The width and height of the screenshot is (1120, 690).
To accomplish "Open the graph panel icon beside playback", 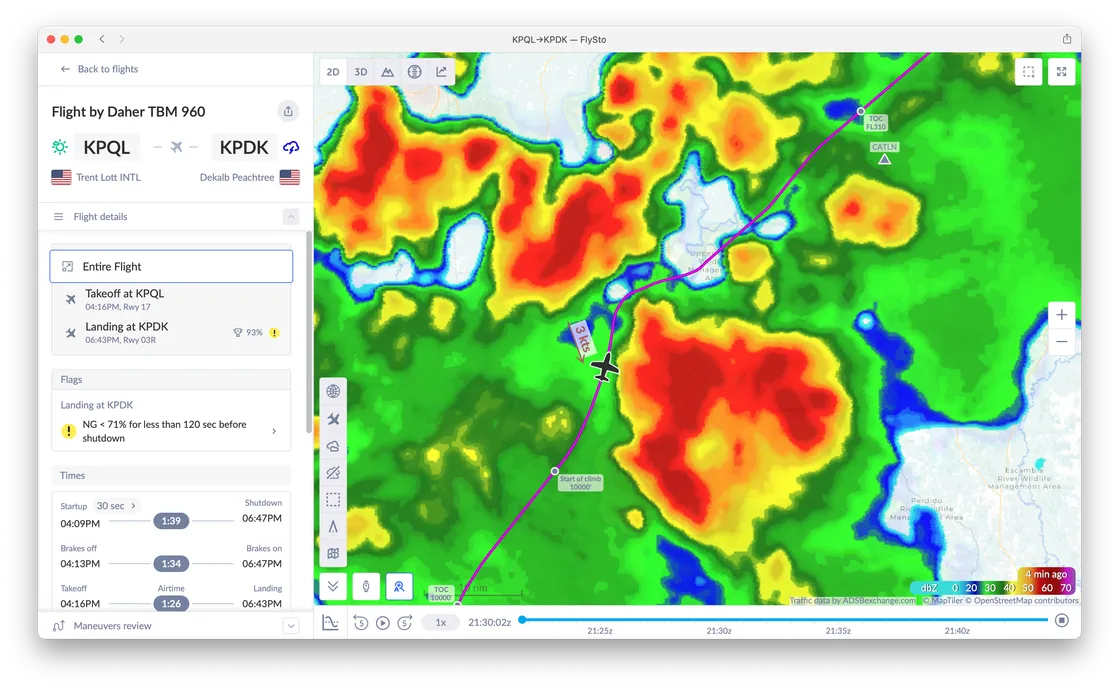I will tap(330, 622).
